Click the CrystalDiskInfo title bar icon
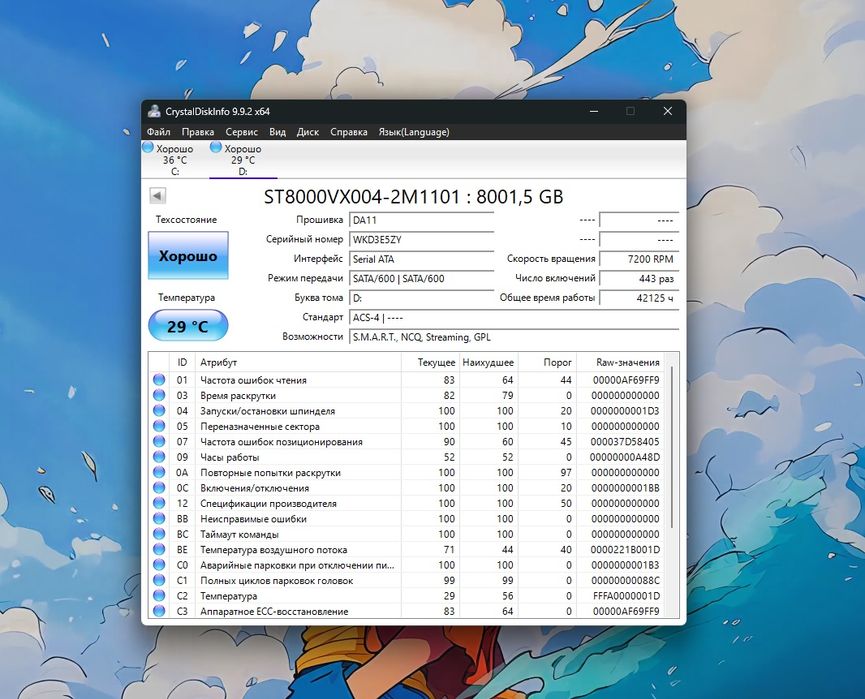The width and height of the screenshot is (865, 699). [x=154, y=111]
